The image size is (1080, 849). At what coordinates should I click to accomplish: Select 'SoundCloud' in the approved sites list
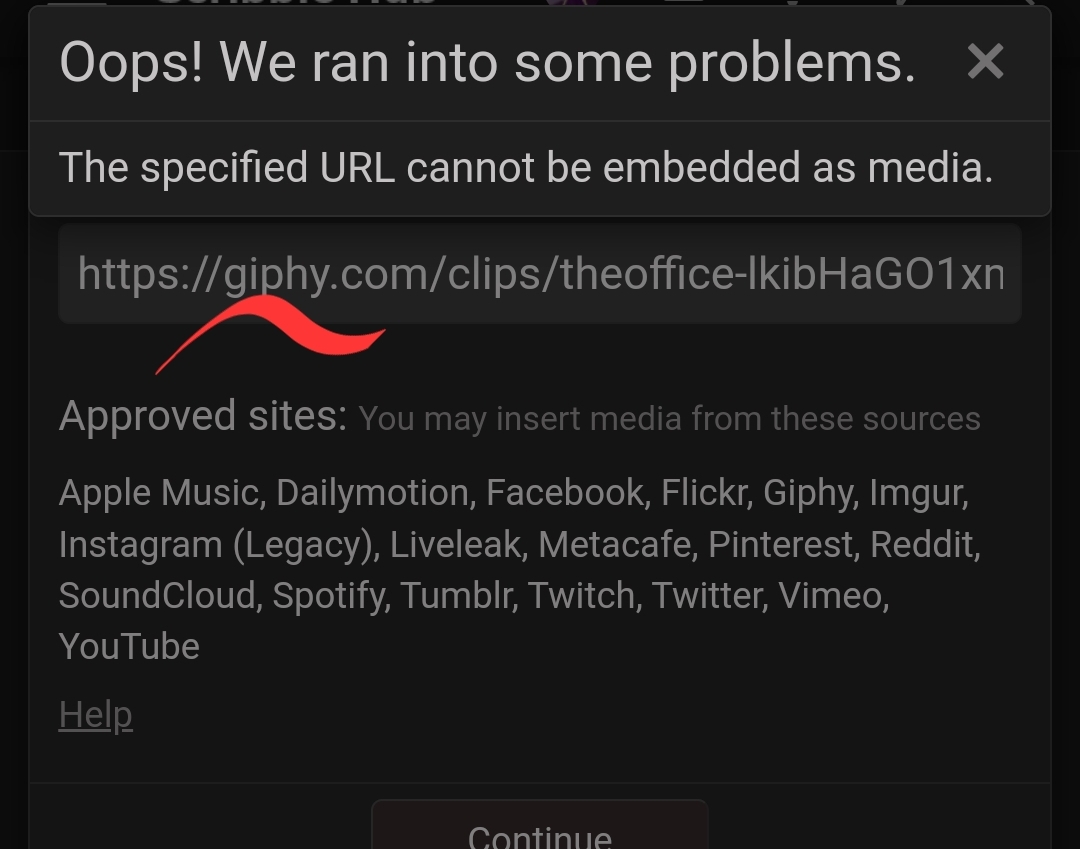[x=157, y=596]
